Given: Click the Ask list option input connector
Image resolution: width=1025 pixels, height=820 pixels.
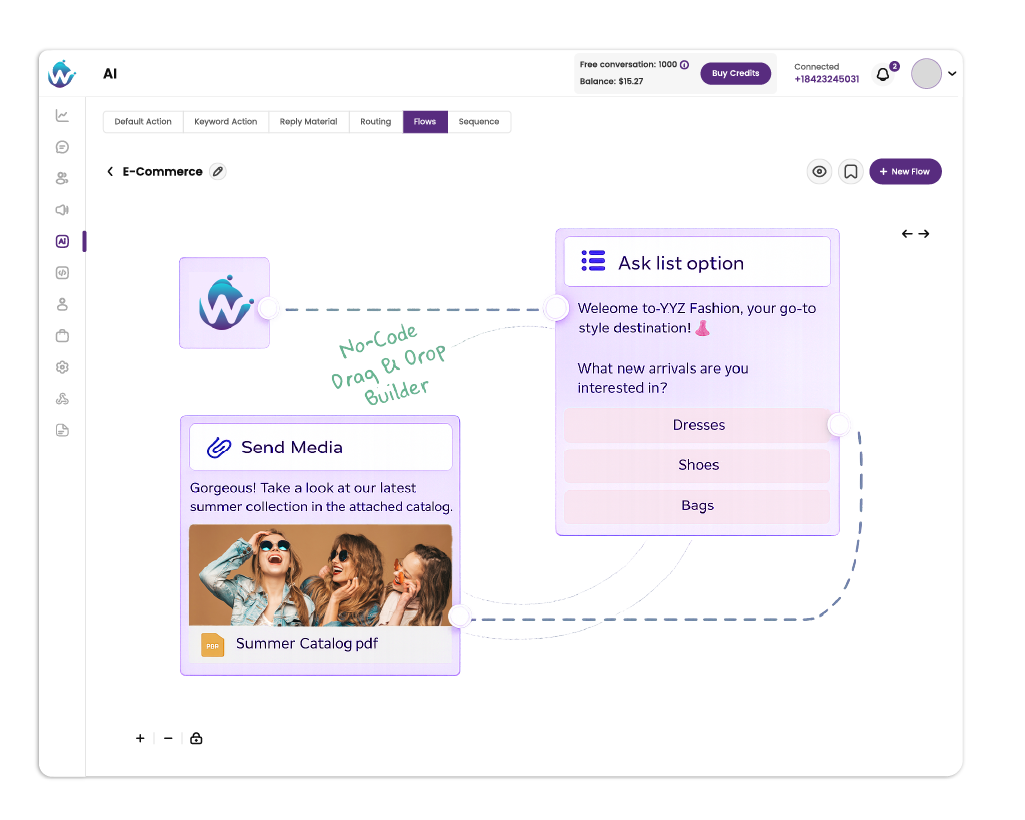Looking at the screenshot, I should [x=556, y=308].
